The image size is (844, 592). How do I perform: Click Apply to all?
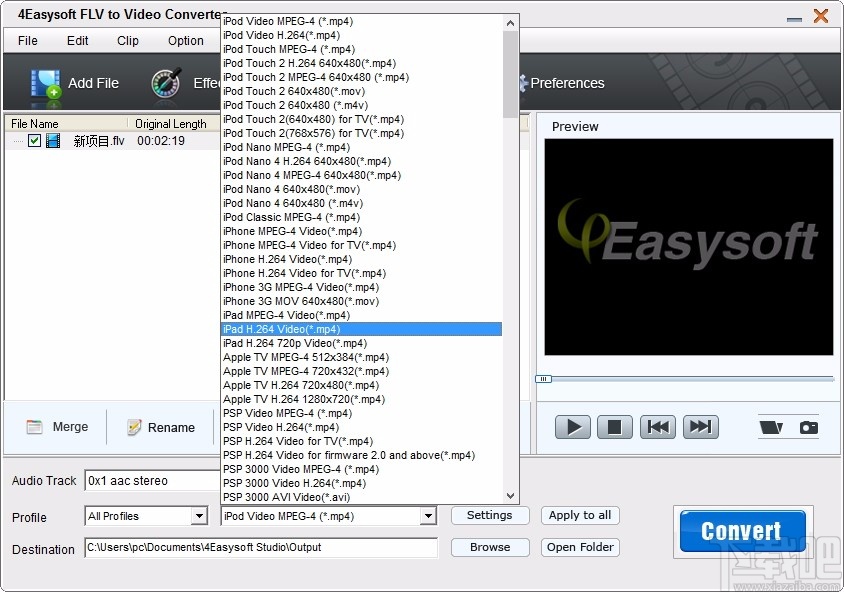[x=580, y=515]
